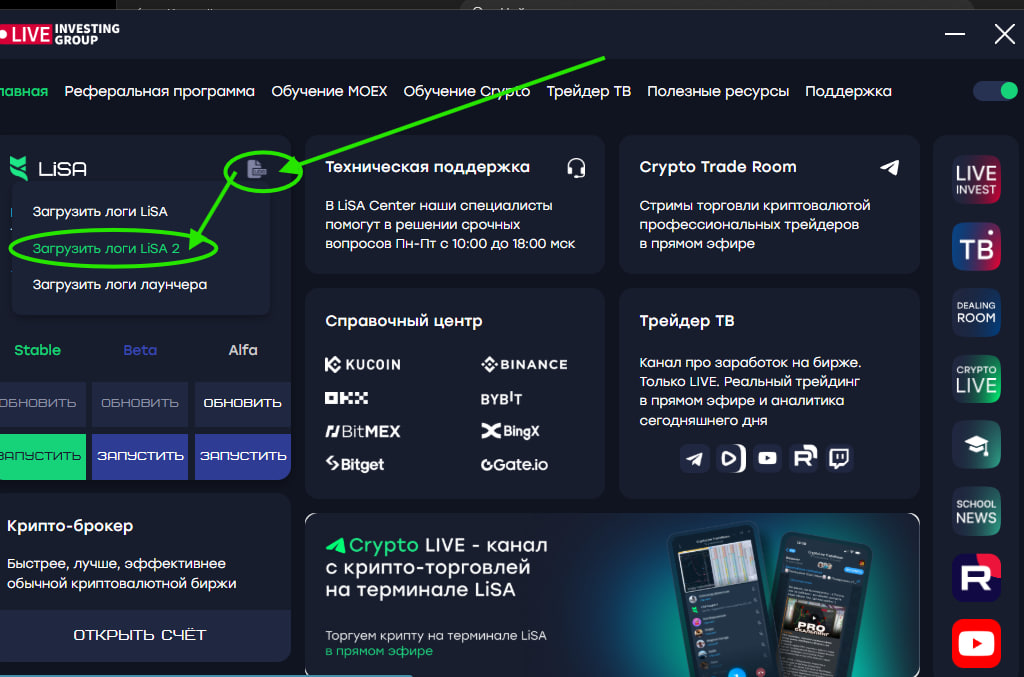Open the Gate.io help link
The width and height of the screenshot is (1024, 677).
(x=515, y=465)
